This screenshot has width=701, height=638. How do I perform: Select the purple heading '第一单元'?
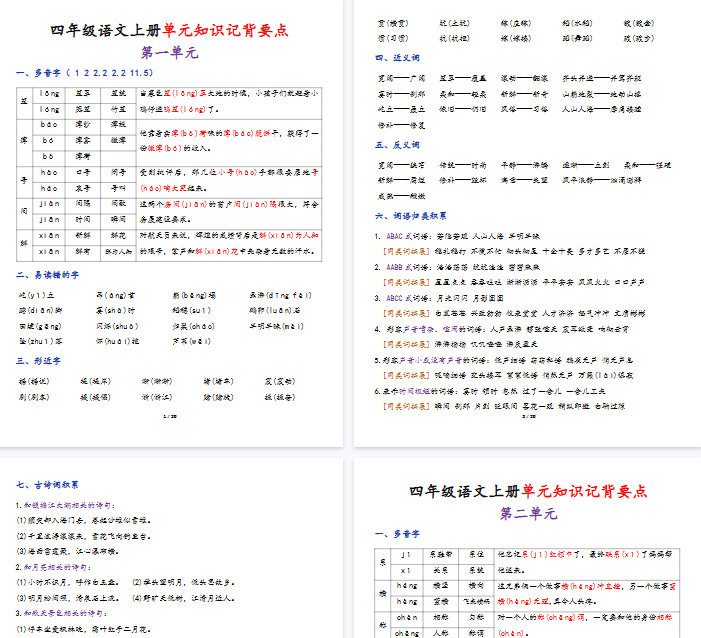(x=170, y=53)
